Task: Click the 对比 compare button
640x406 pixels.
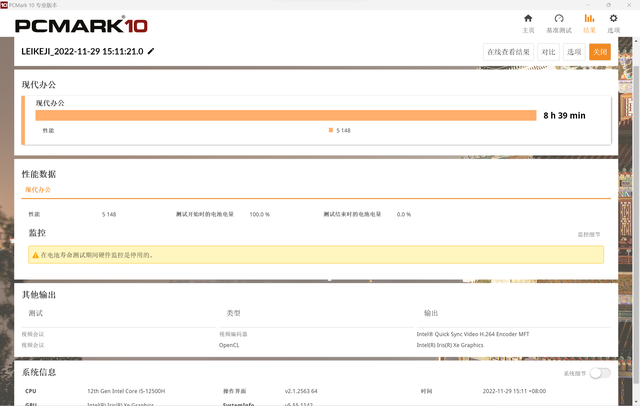Action: [x=548, y=52]
